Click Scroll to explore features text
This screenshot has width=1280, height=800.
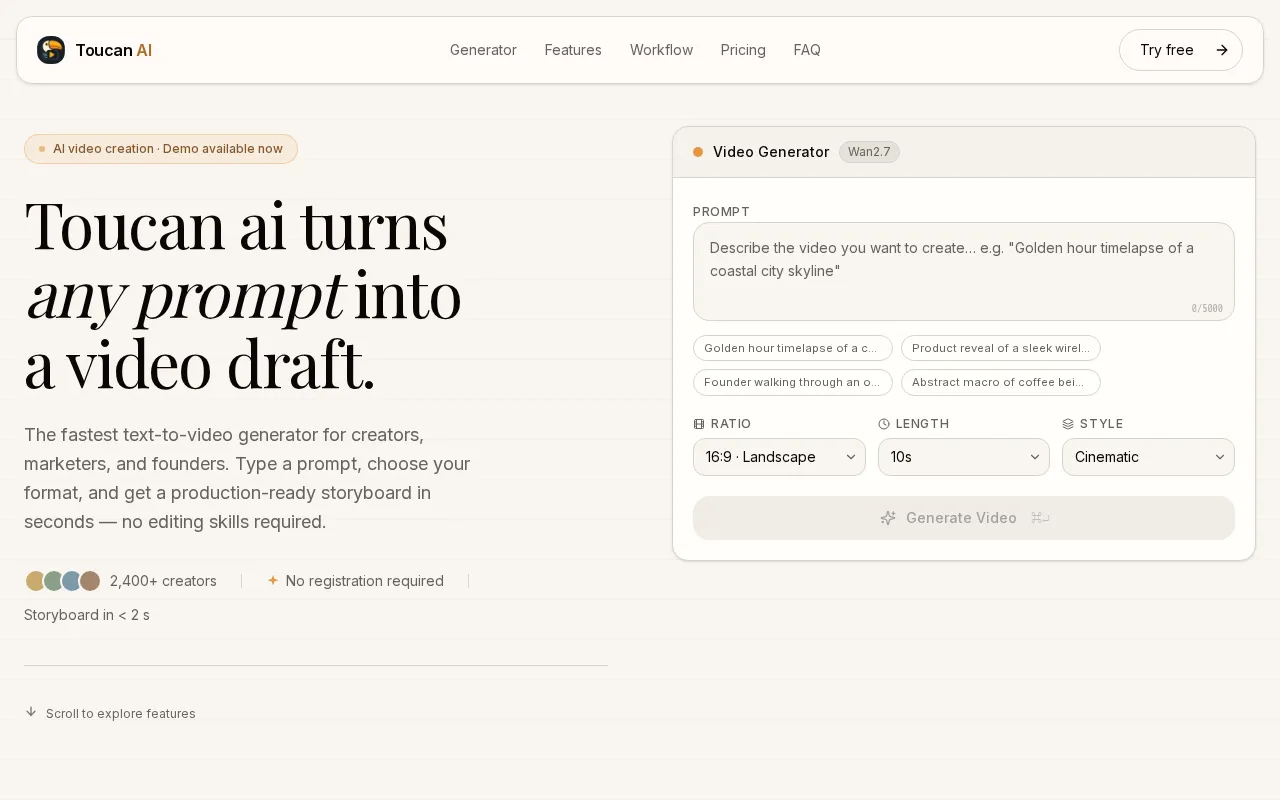[121, 713]
